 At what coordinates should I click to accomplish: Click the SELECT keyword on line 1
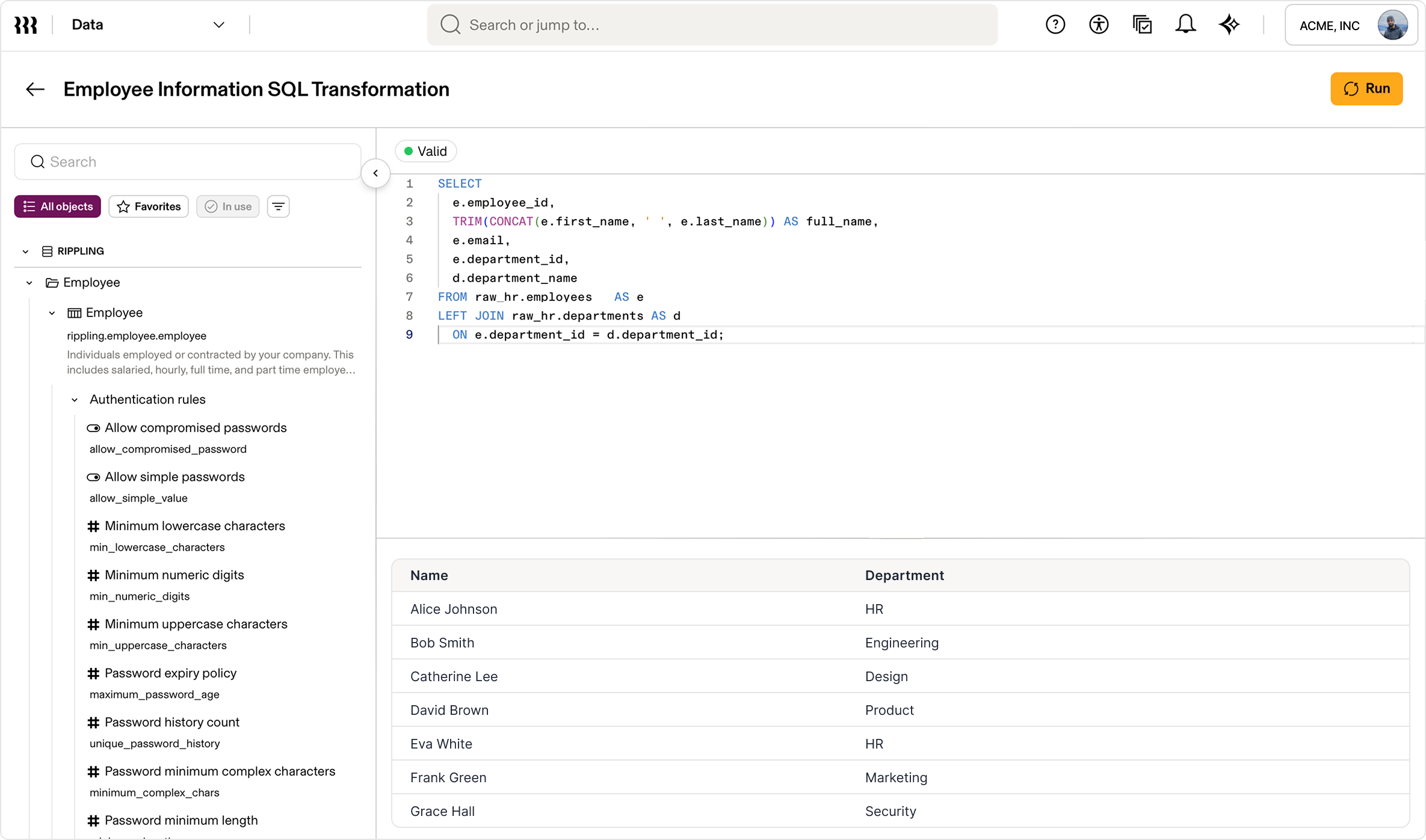coord(460,184)
